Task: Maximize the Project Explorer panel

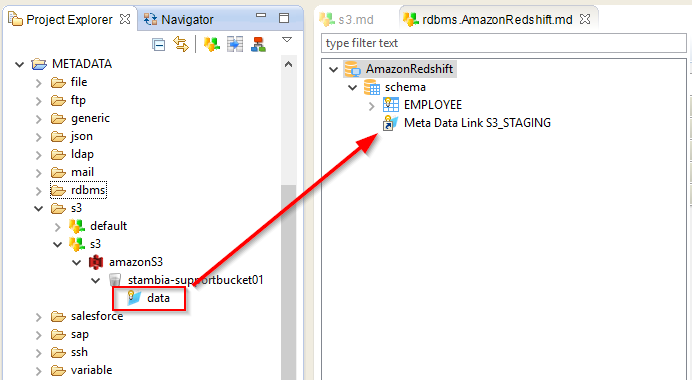Action: pos(284,18)
